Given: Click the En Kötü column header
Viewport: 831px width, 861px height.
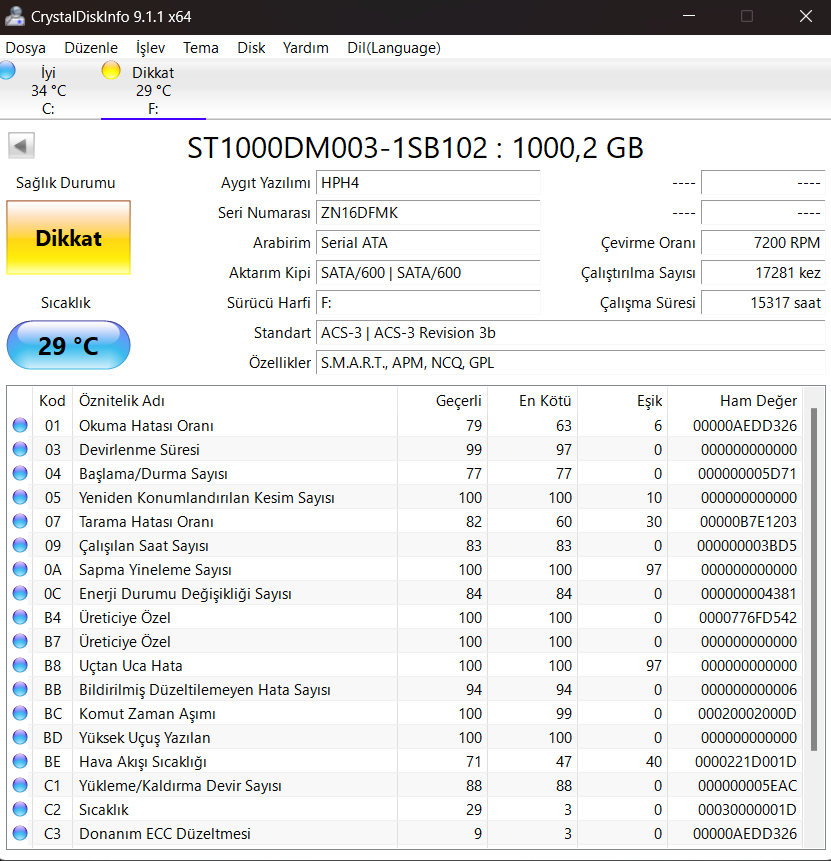Looking at the screenshot, I should click(x=532, y=401).
